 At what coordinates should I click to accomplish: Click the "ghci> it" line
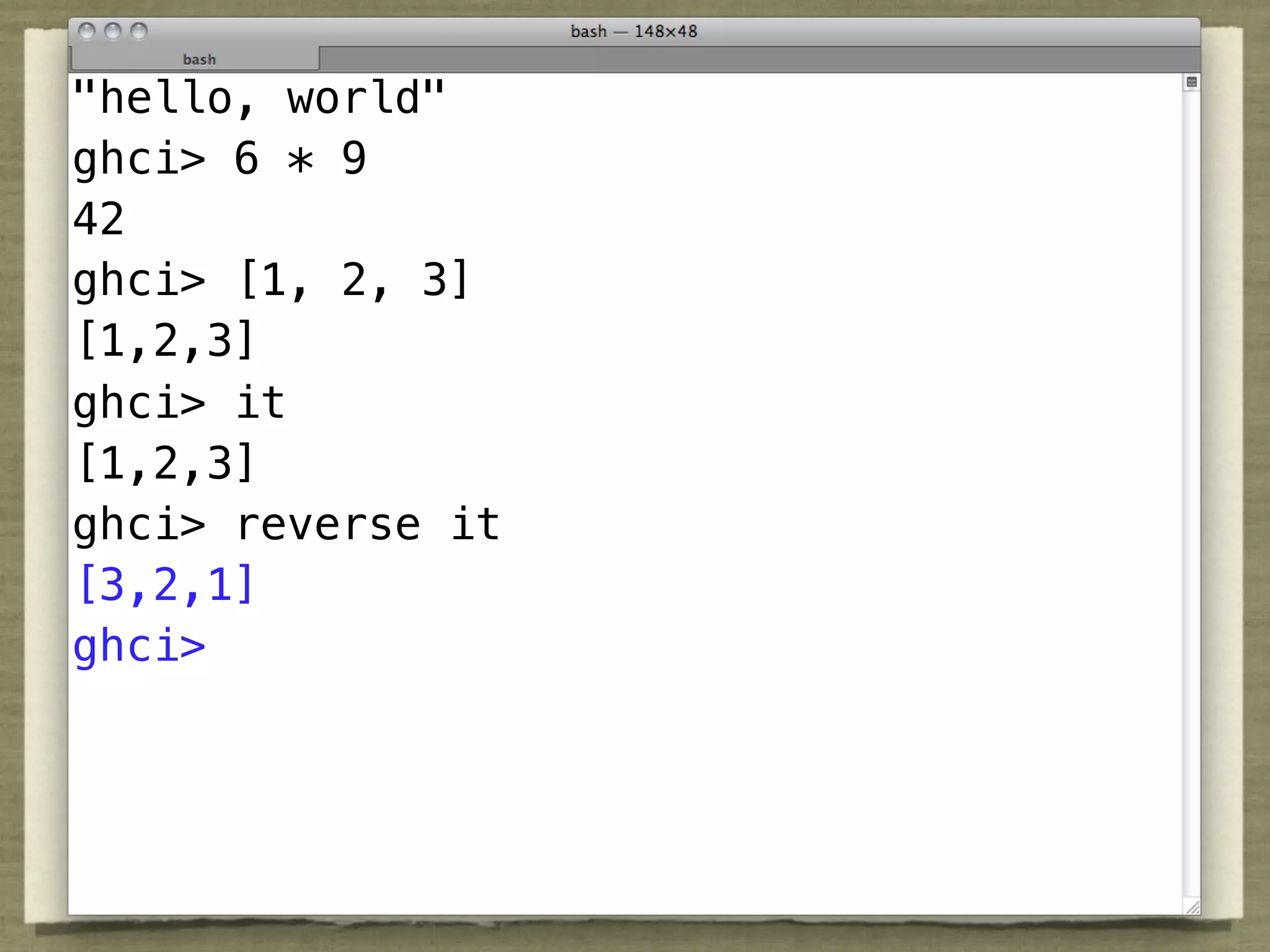click(x=179, y=403)
